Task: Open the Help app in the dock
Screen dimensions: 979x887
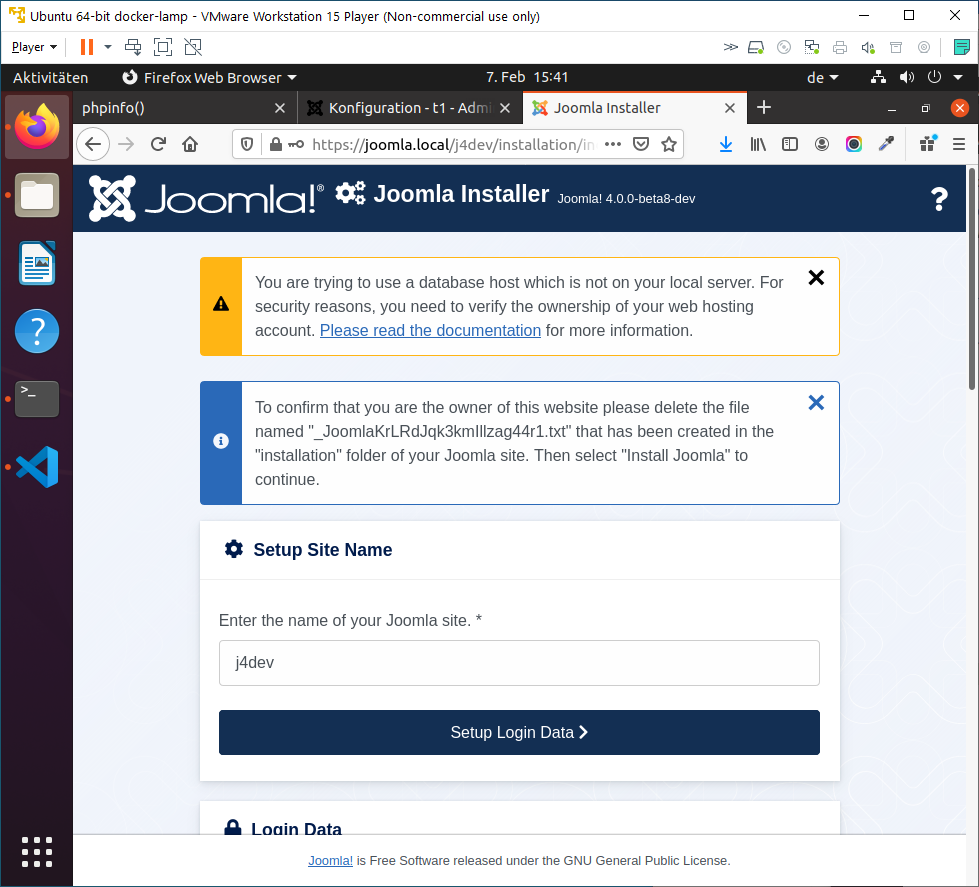Action: coord(37,331)
